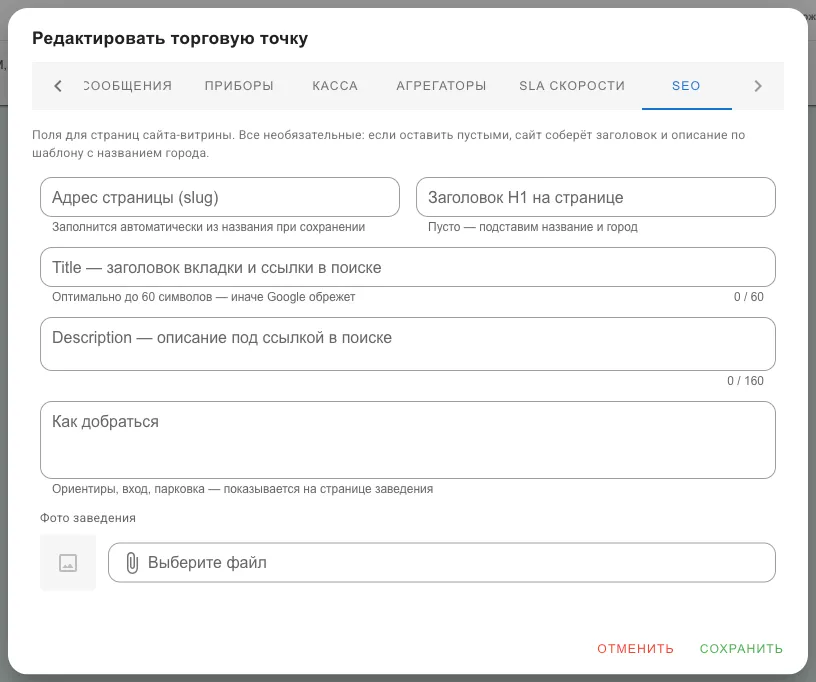Open the Сообщения tab
This screenshot has width=816, height=682.
128,86
